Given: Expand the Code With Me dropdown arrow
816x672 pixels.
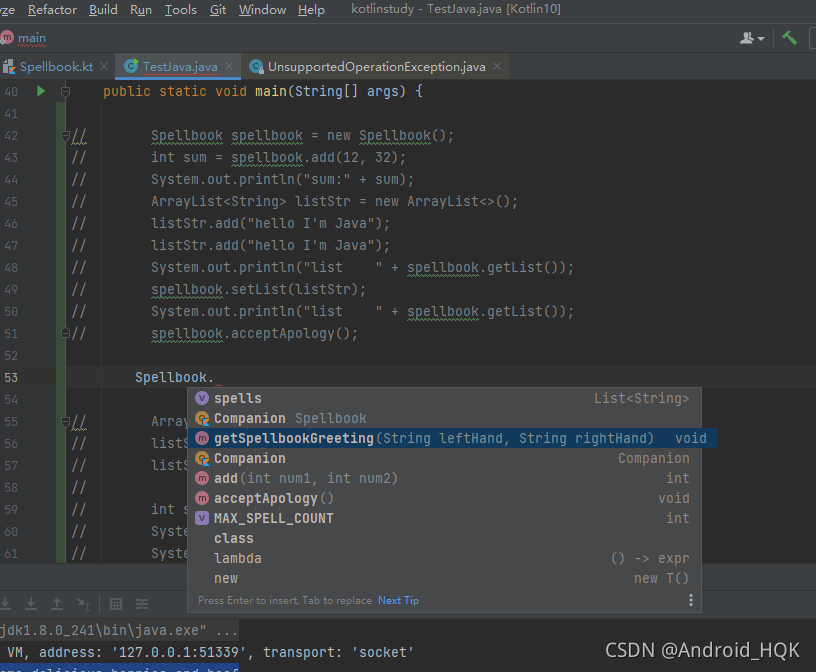Looking at the screenshot, I should [761, 39].
